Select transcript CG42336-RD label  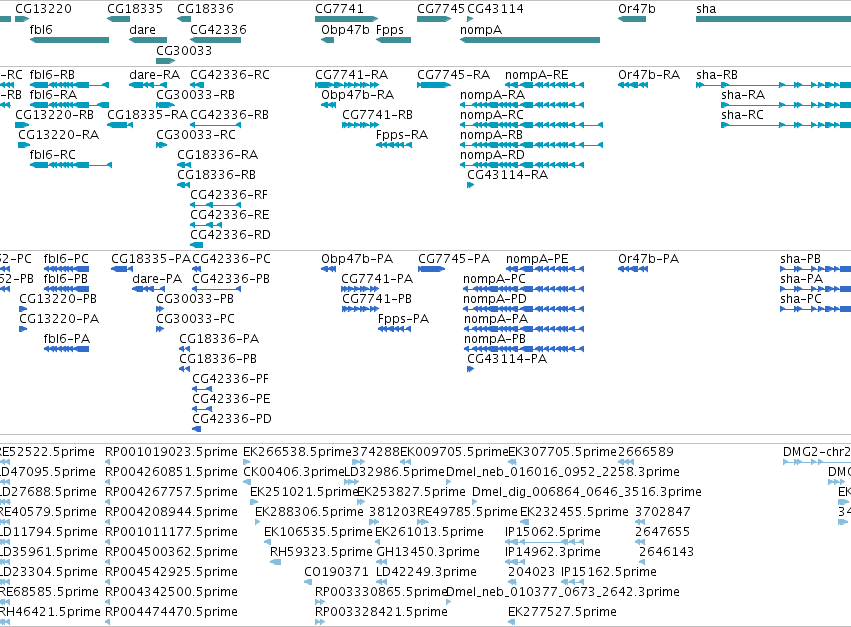point(230,235)
